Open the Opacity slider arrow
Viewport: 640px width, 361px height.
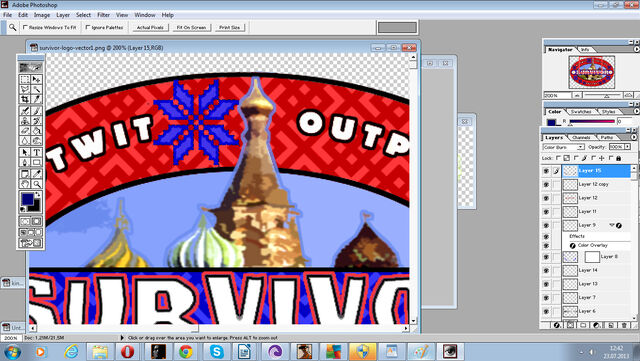(x=627, y=147)
